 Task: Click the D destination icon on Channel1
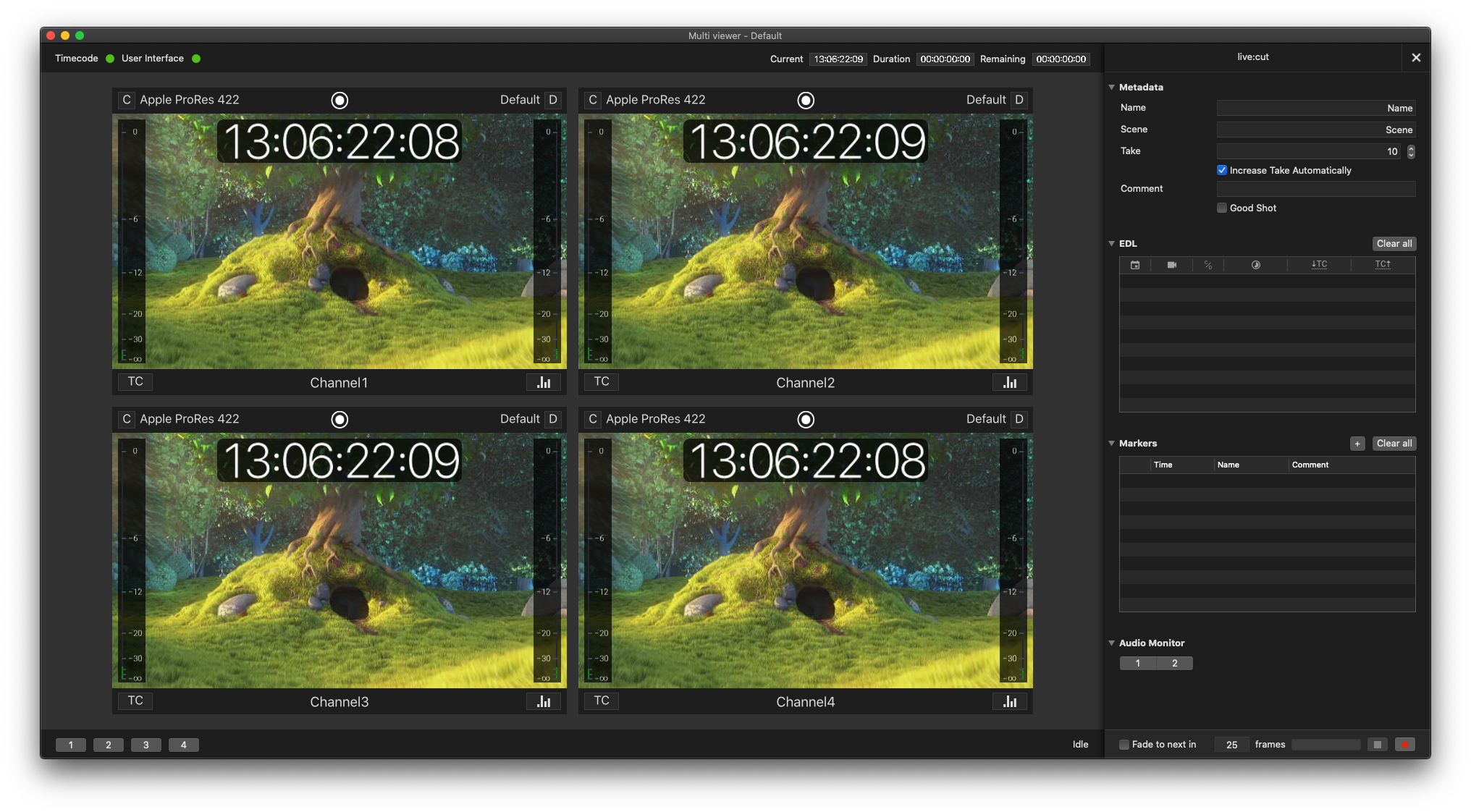tap(553, 100)
